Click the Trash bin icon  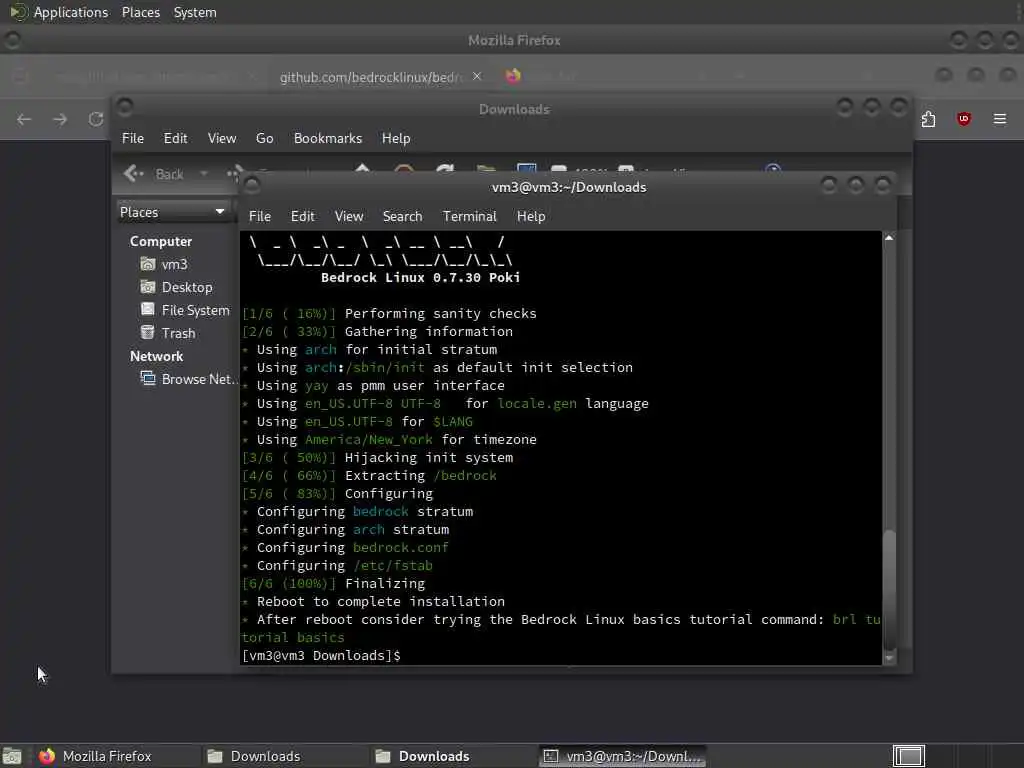pos(148,332)
